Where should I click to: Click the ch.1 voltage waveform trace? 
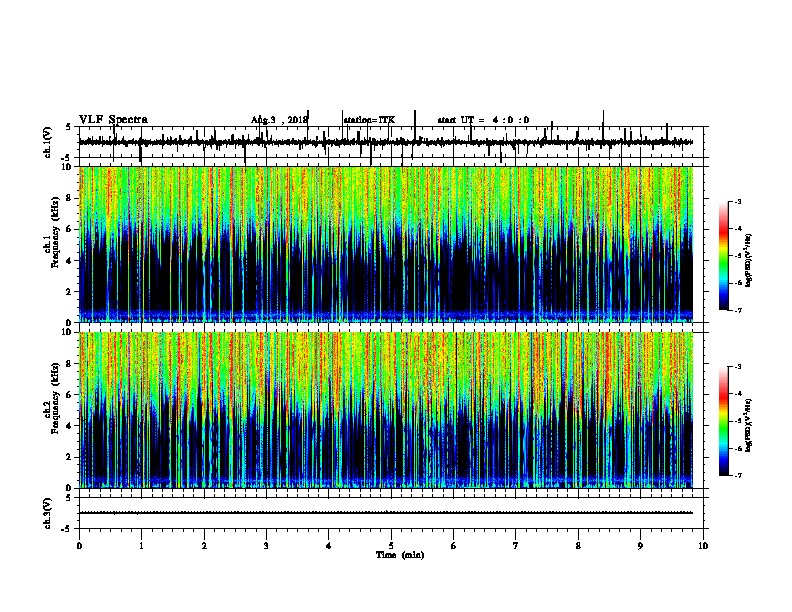click(x=386, y=142)
